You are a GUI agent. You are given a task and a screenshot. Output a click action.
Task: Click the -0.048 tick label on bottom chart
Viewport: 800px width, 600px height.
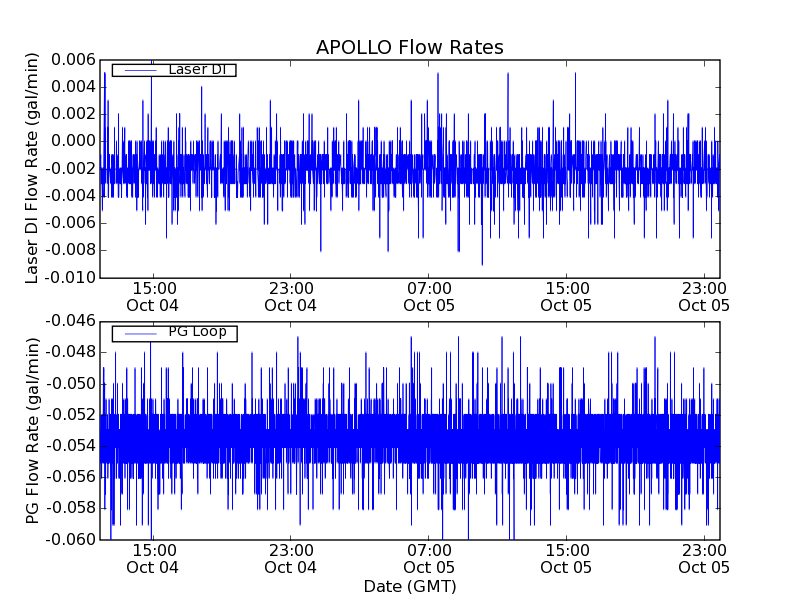click(70, 352)
